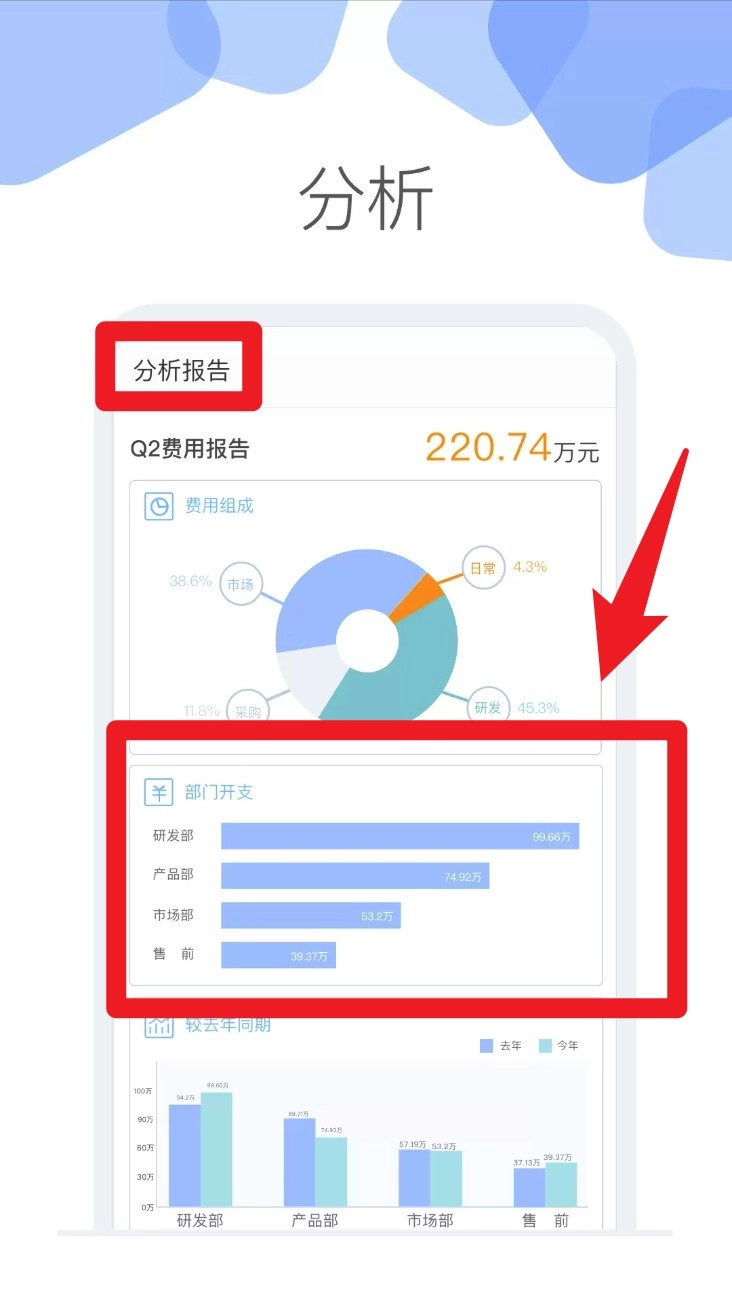Click the 220.74万元 total amount
This screenshot has height=1304, width=732.
coord(512,448)
